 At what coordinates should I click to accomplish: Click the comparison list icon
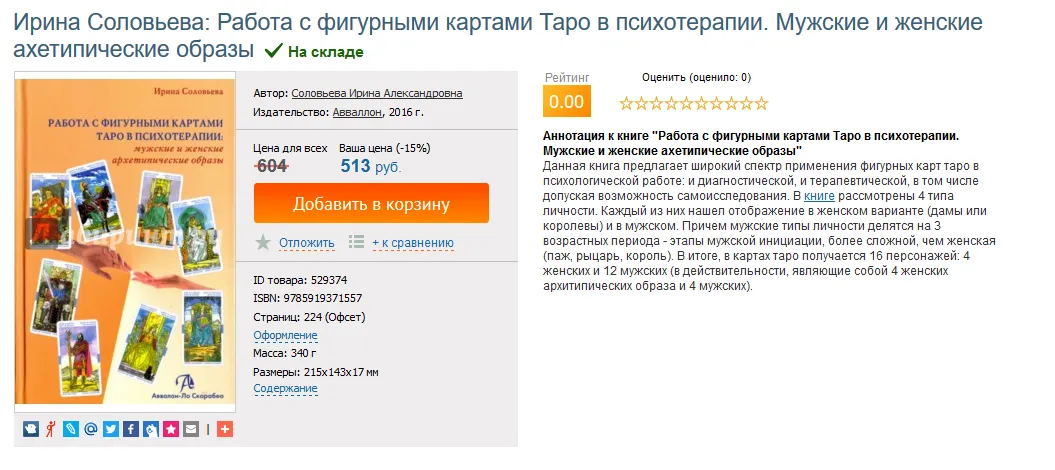357,242
